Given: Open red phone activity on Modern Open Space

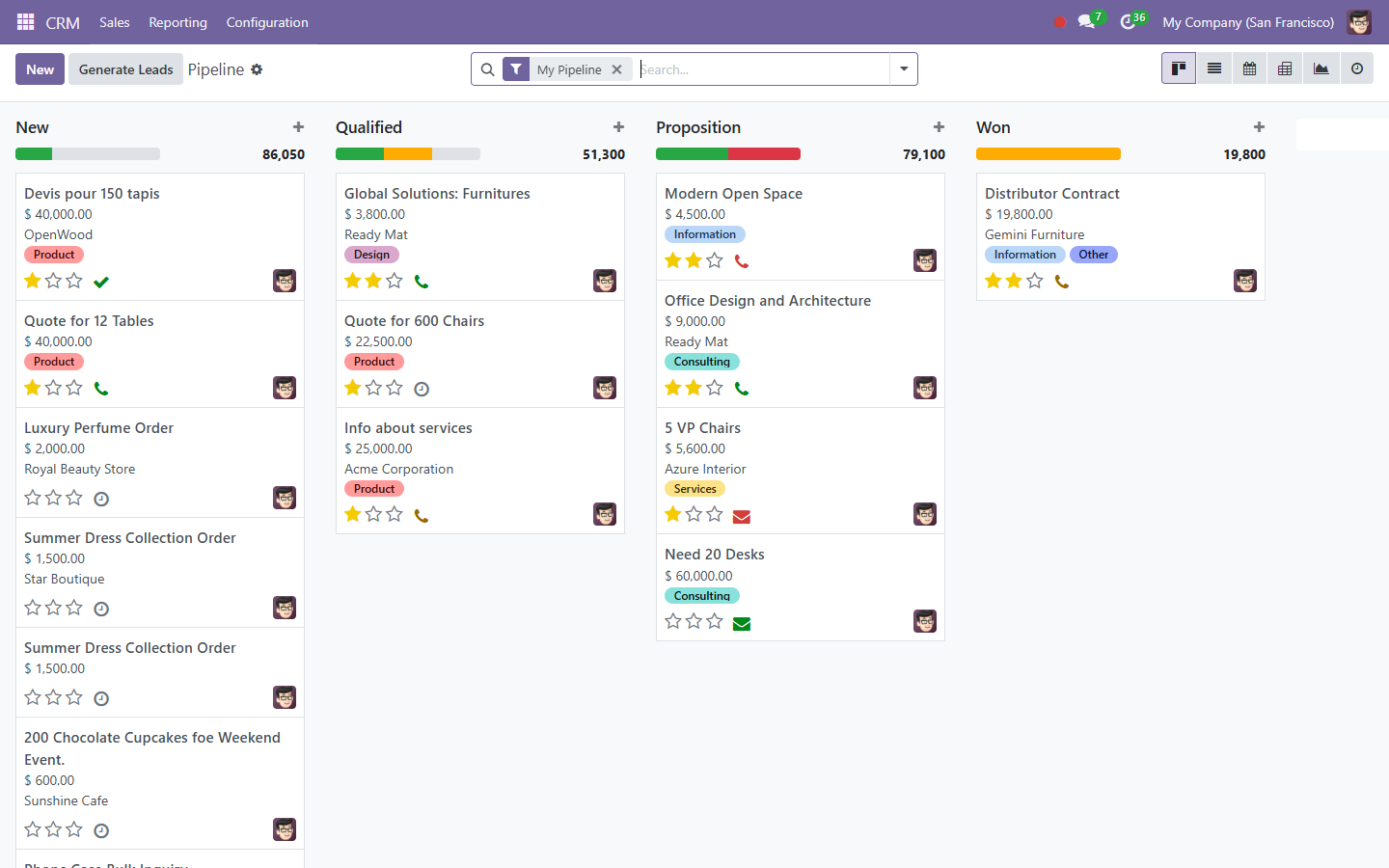Looking at the screenshot, I should (x=742, y=261).
